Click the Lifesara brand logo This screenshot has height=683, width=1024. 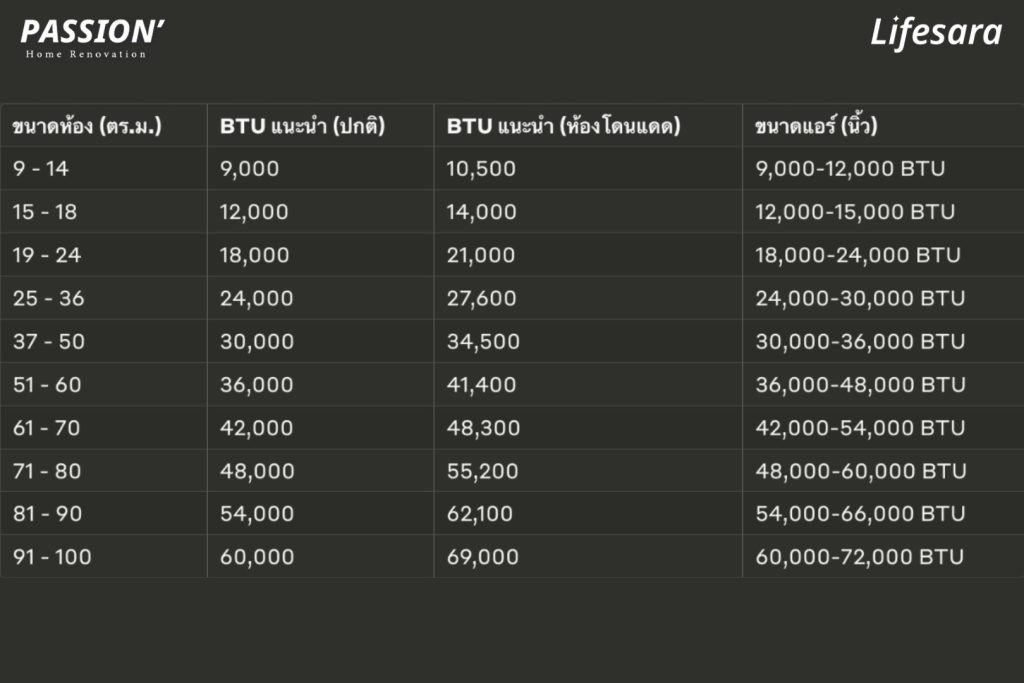pyautogui.click(x=935, y=33)
